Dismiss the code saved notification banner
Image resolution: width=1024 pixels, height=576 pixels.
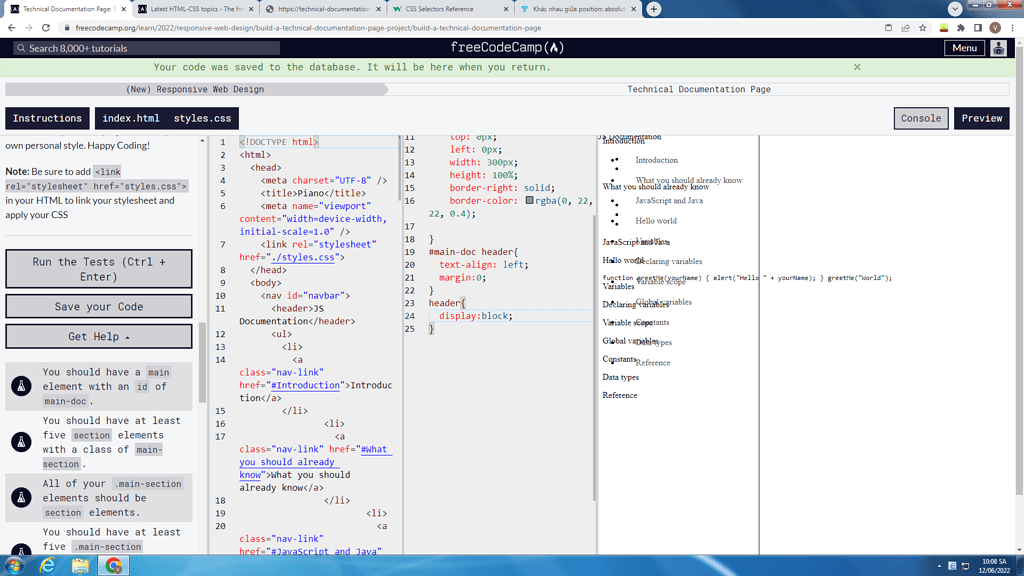(857, 67)
